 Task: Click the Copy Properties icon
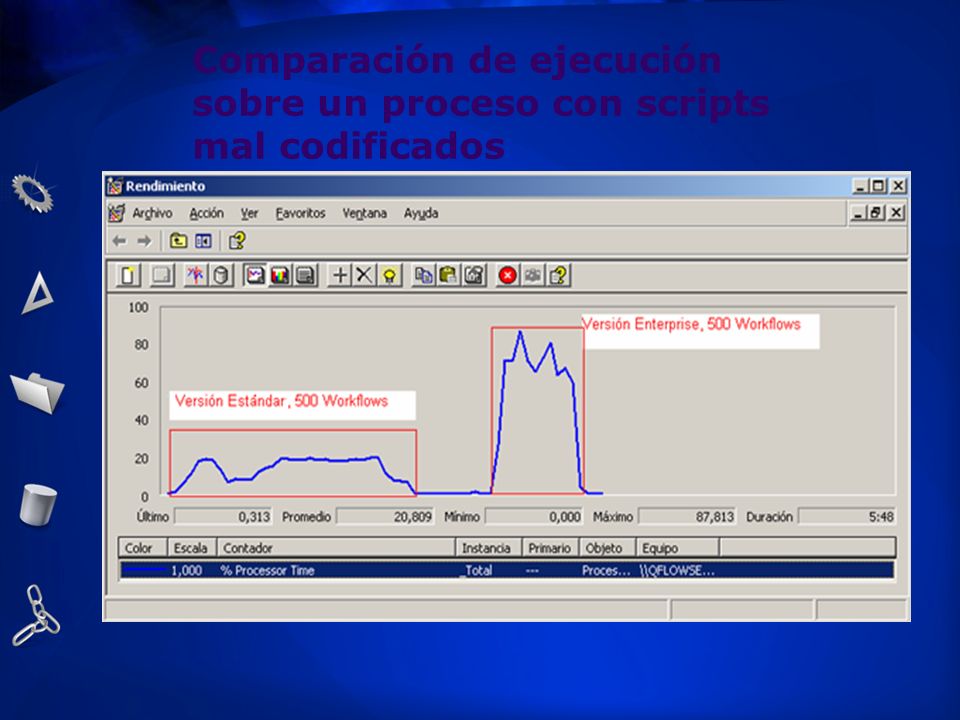click(424, 276)
